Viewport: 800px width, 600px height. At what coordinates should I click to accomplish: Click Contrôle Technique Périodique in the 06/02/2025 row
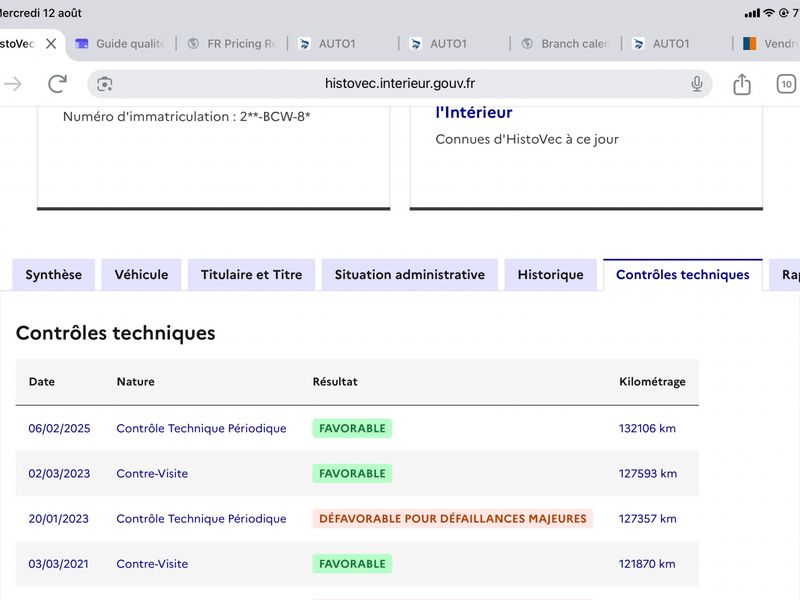[x=201, y=429]
